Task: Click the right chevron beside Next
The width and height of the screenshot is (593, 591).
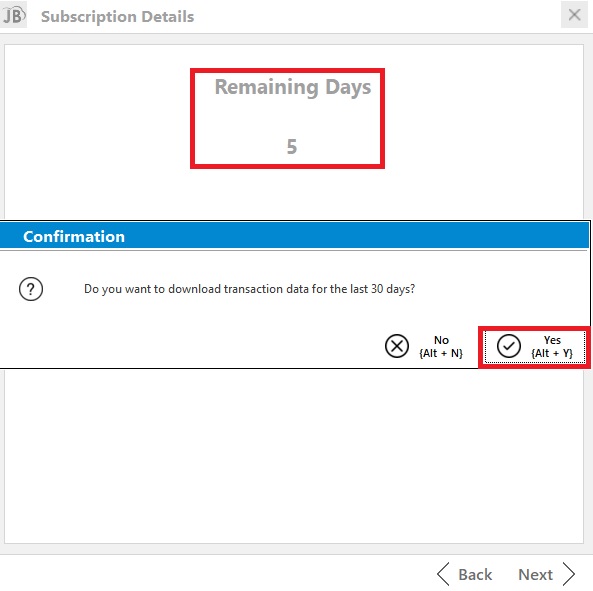Action: [x=569, y=574]
